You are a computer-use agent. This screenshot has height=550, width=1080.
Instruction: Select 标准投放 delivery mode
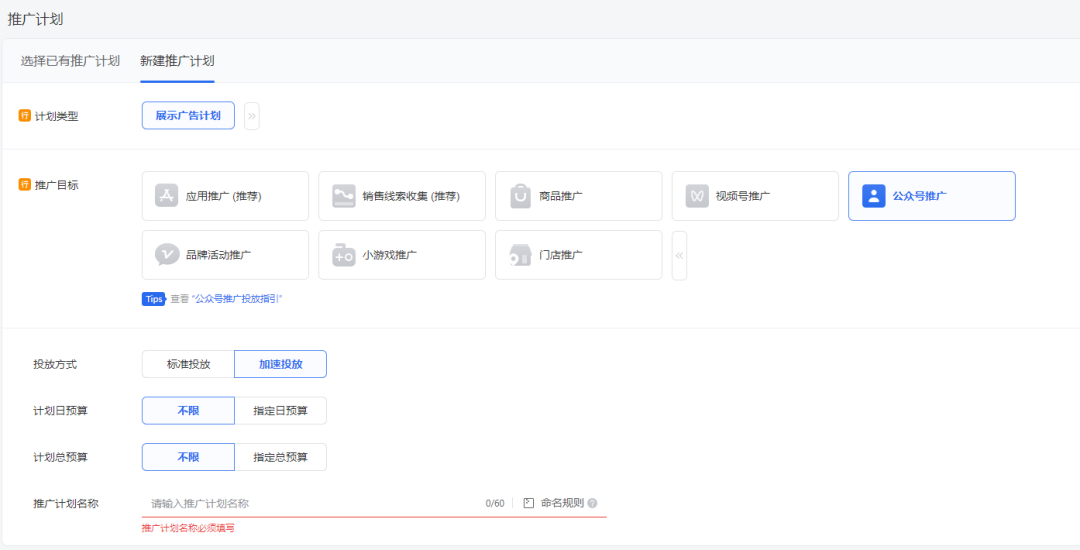[x=188, y=364]
